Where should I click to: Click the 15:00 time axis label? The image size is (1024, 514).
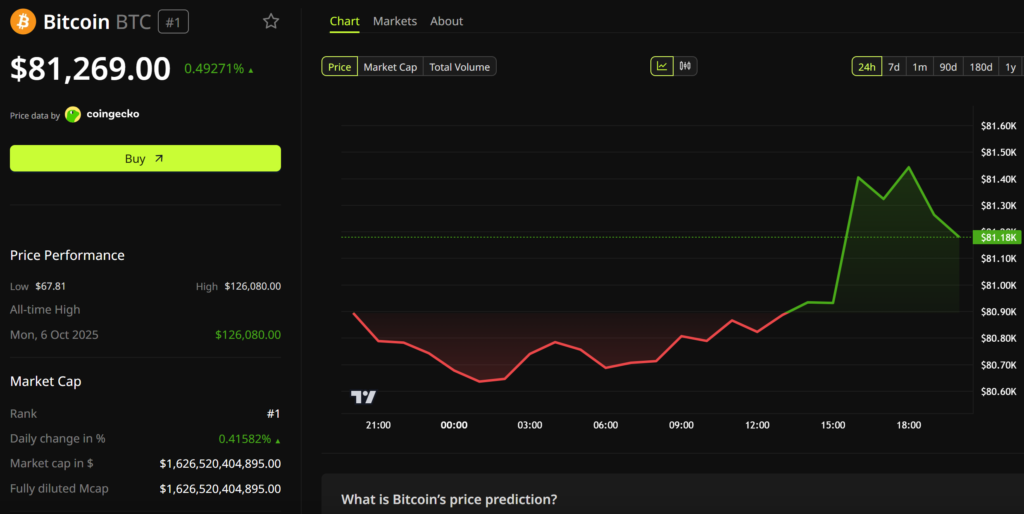[833, 425]
